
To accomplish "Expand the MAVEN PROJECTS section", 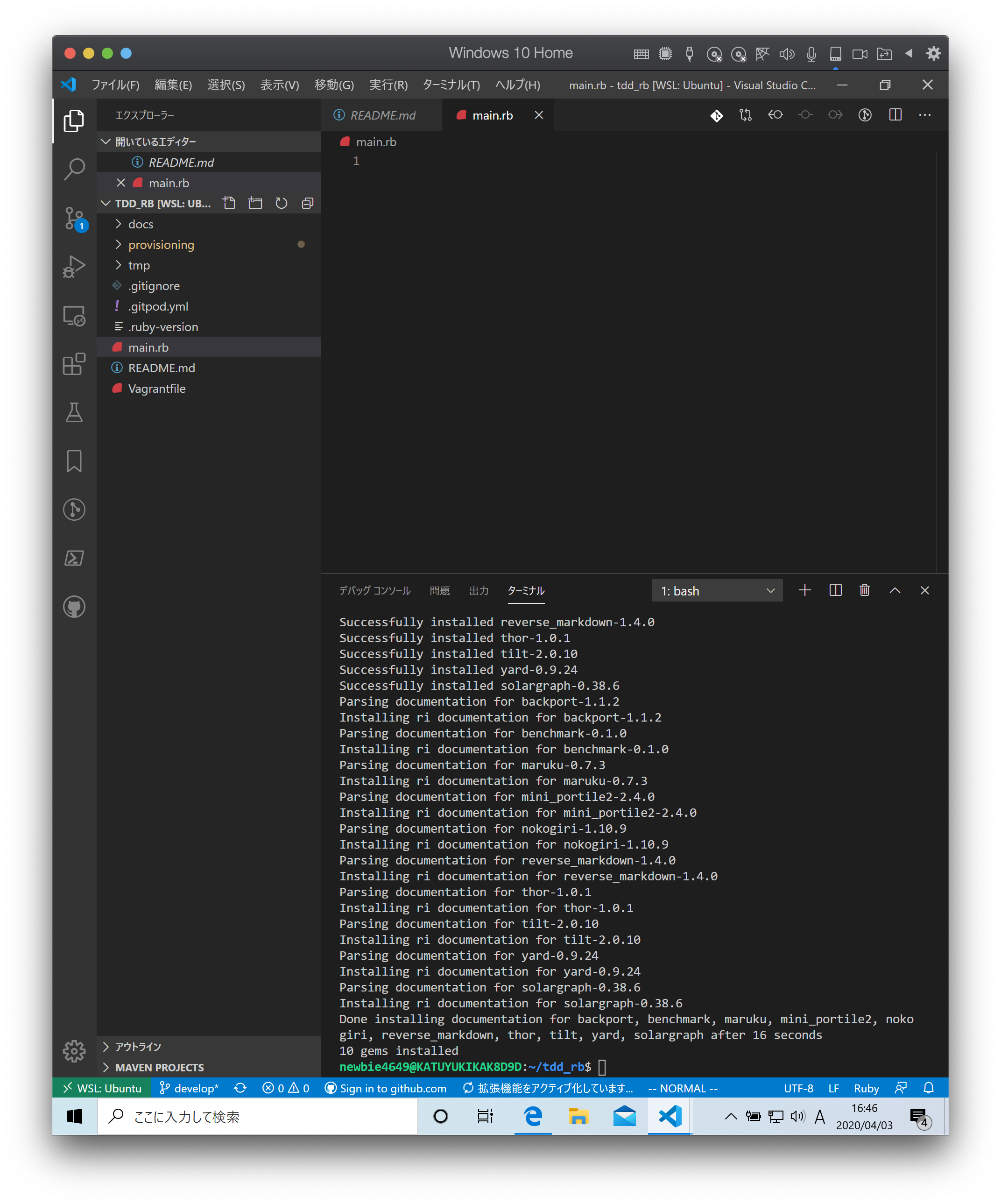I will [x=159, y=1068].
